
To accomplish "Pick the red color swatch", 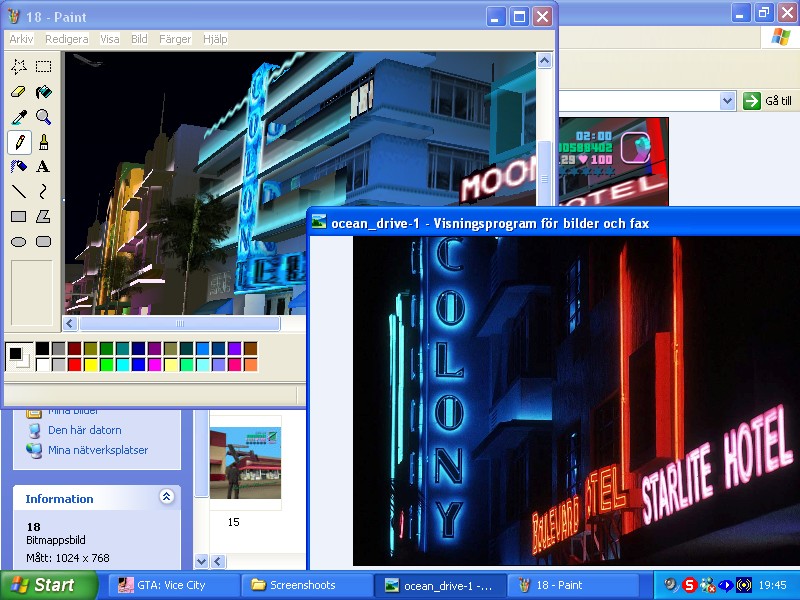I will click(75, 365).
